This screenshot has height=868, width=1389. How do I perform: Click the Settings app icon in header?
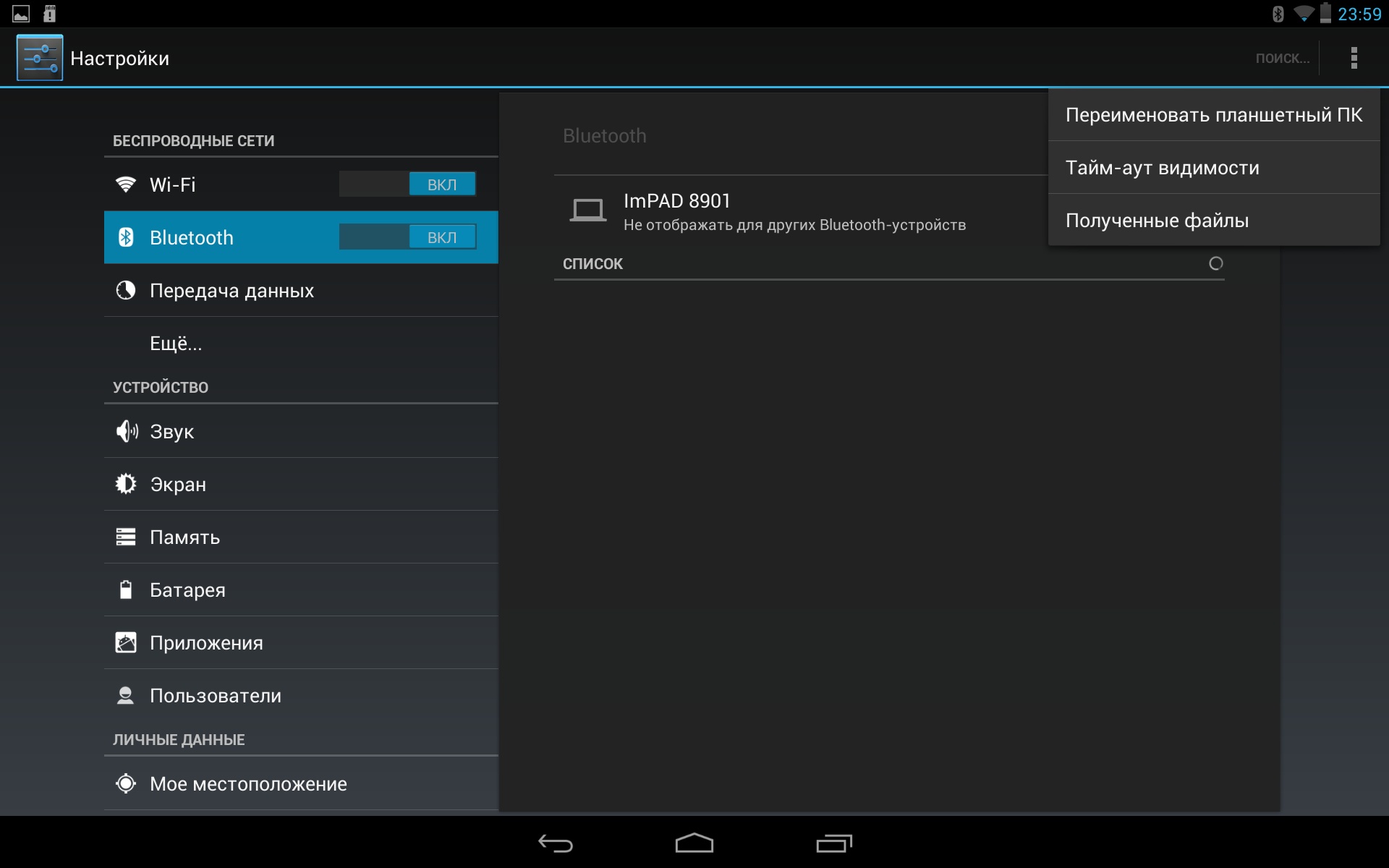[x=40, y=58]
